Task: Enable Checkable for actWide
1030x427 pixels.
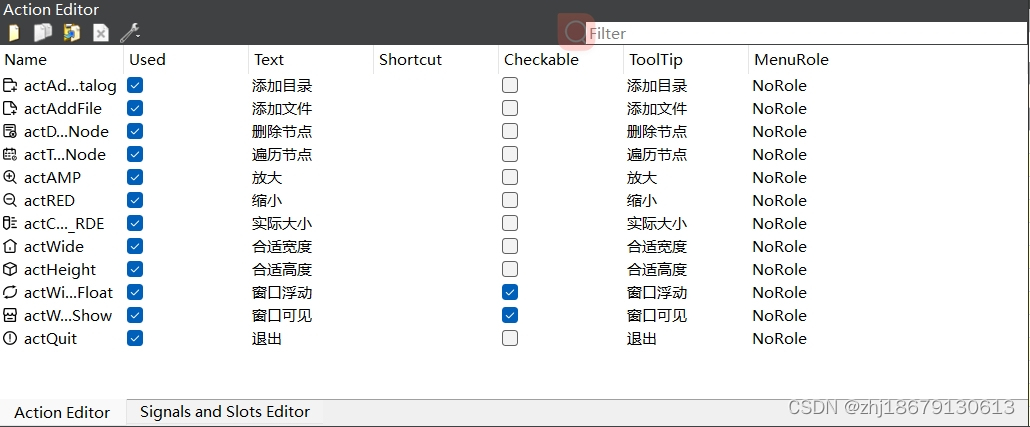Action: [510, 246]
